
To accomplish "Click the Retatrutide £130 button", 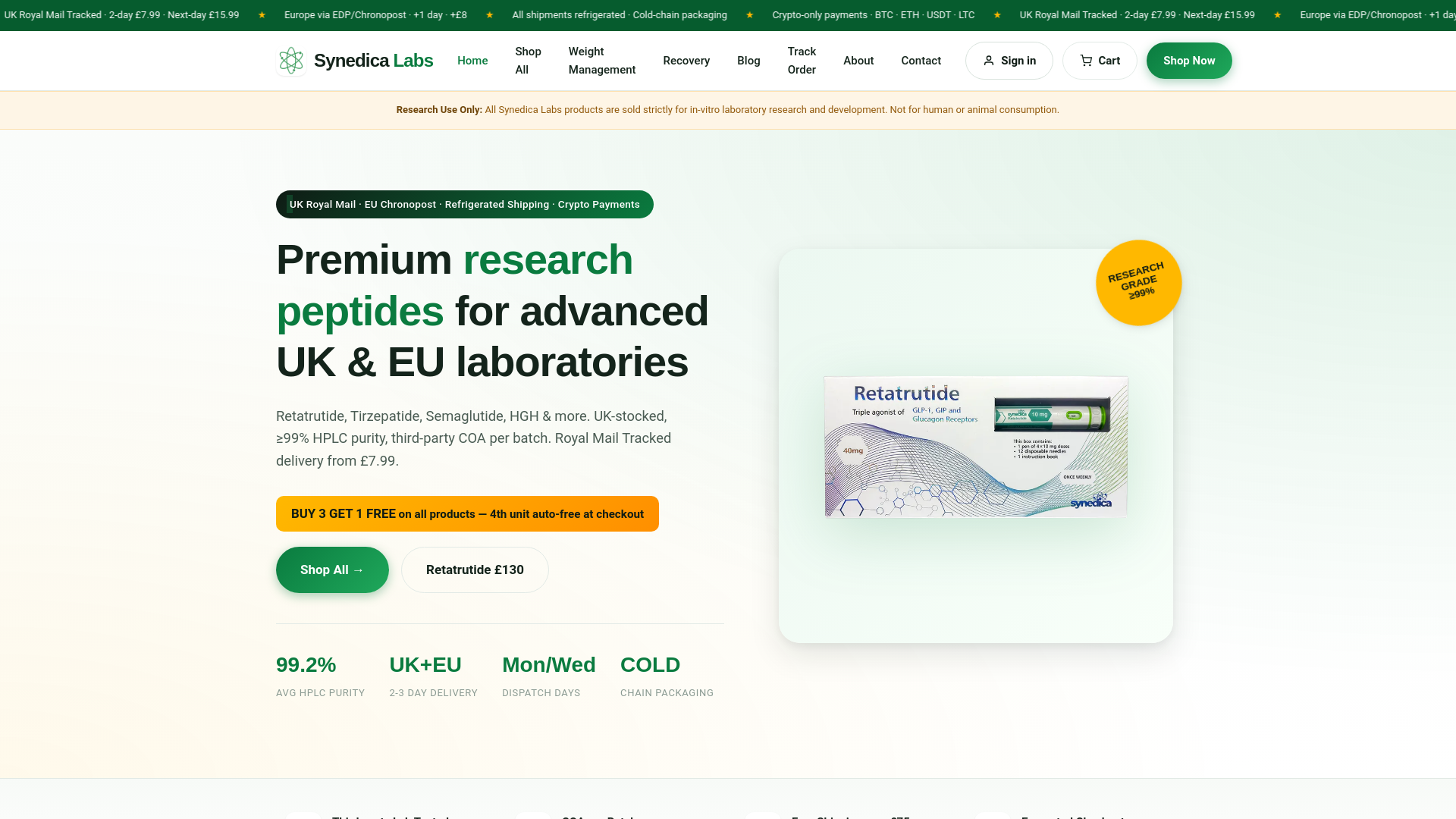I will tap(475, 570).
